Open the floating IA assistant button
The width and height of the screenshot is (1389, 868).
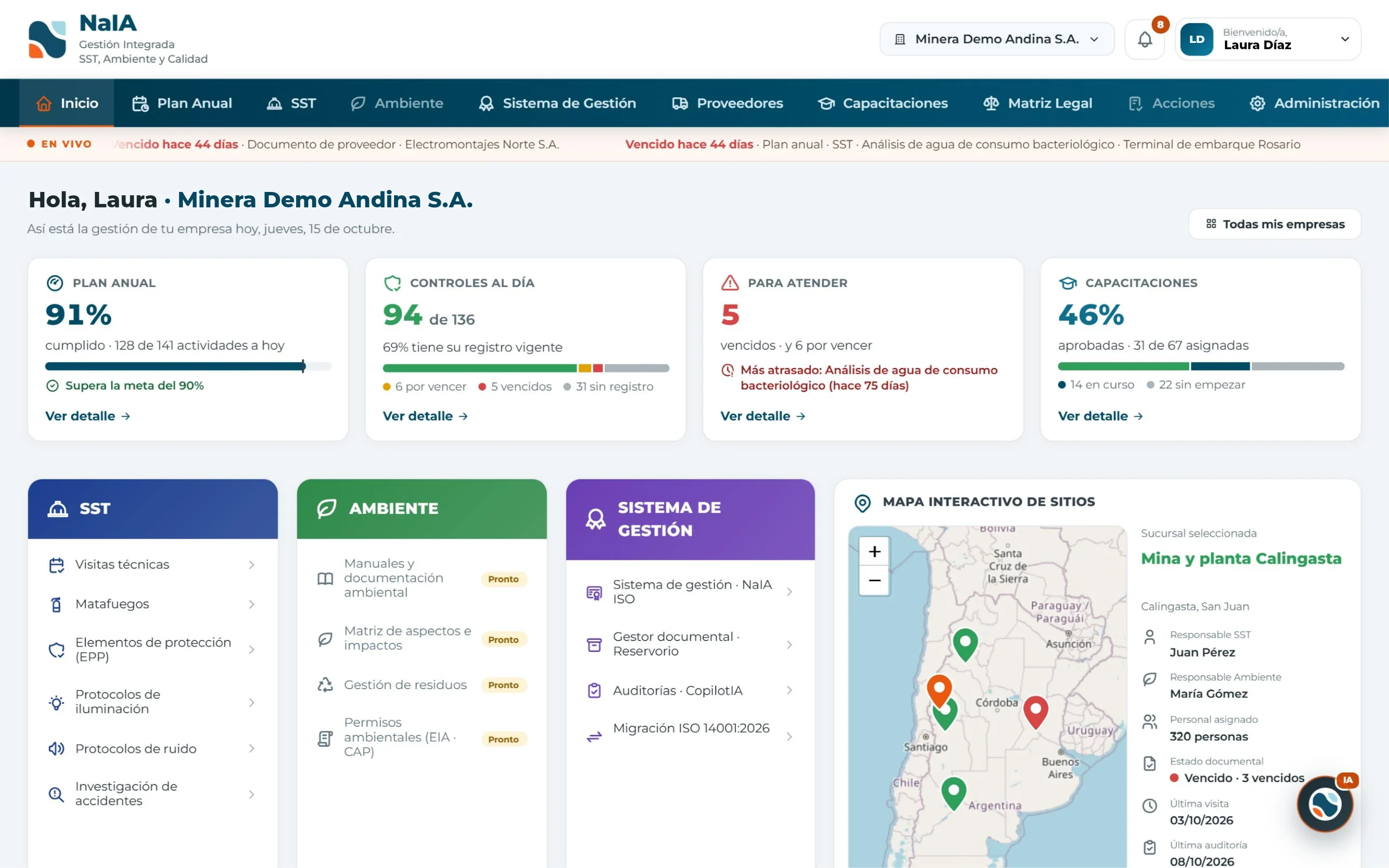tap(1325, 804)
